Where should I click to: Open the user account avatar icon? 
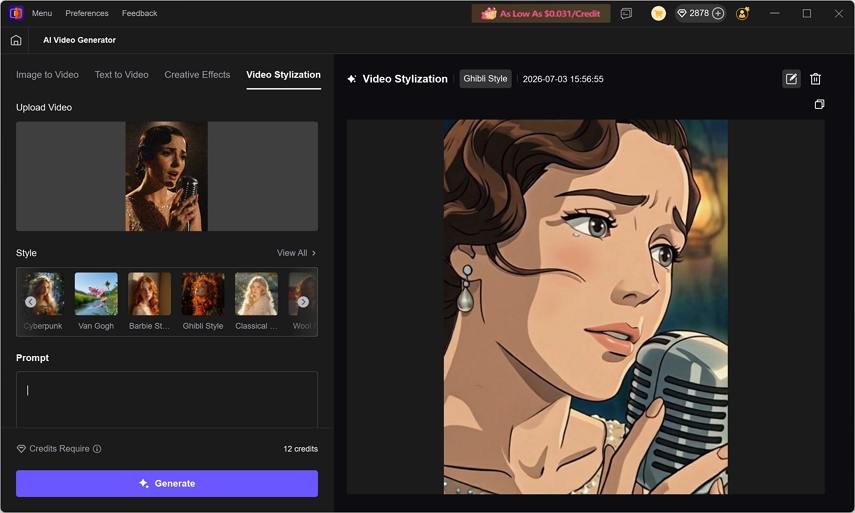coord(742,13)
